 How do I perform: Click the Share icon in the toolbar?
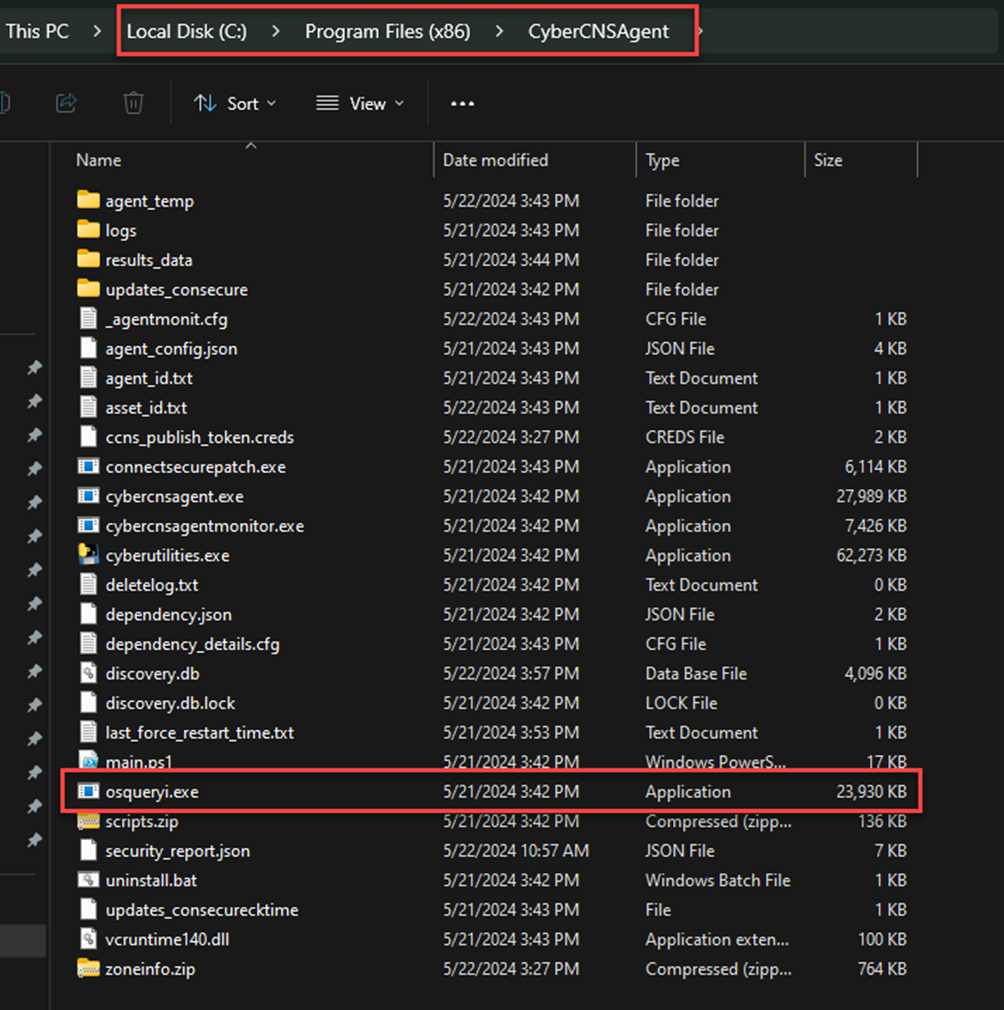(67, 103)
